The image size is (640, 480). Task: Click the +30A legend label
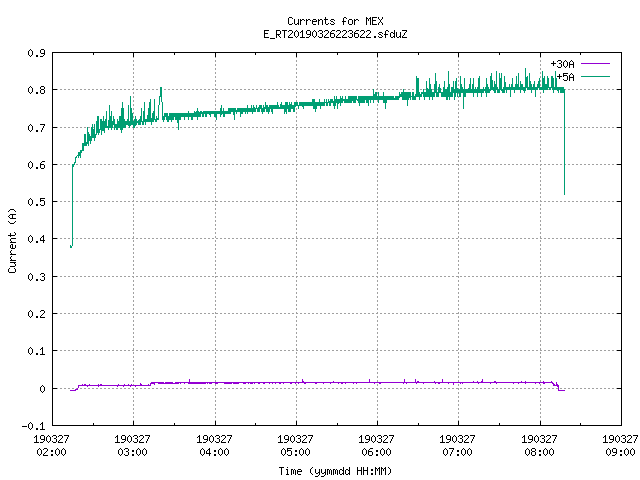(562, 64)
